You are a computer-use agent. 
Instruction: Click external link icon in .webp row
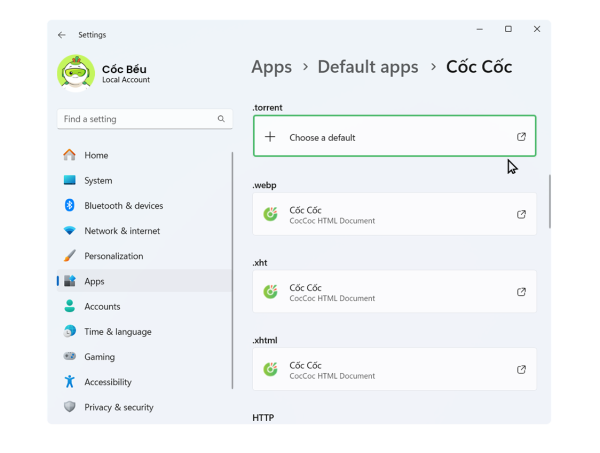[521, 215]
